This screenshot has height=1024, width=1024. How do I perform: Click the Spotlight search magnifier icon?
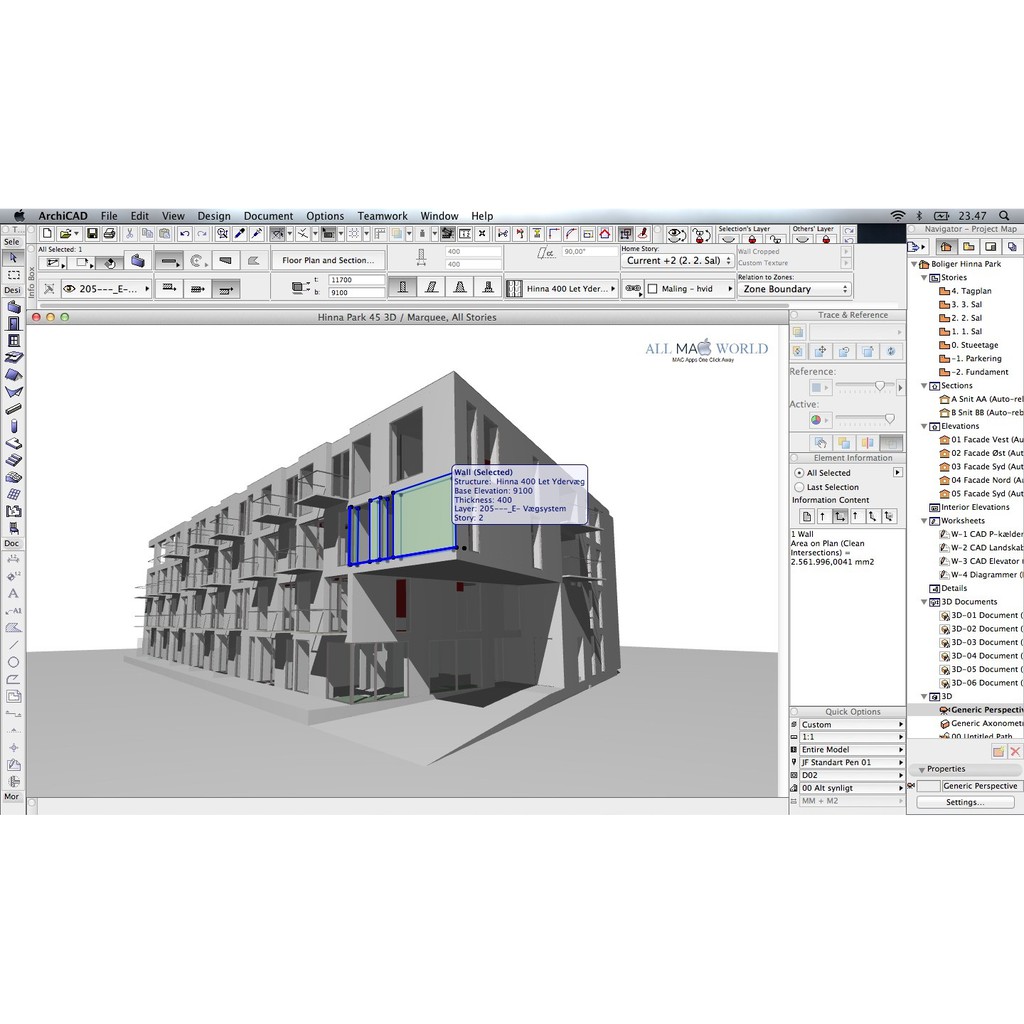[x=1003, y=216]
